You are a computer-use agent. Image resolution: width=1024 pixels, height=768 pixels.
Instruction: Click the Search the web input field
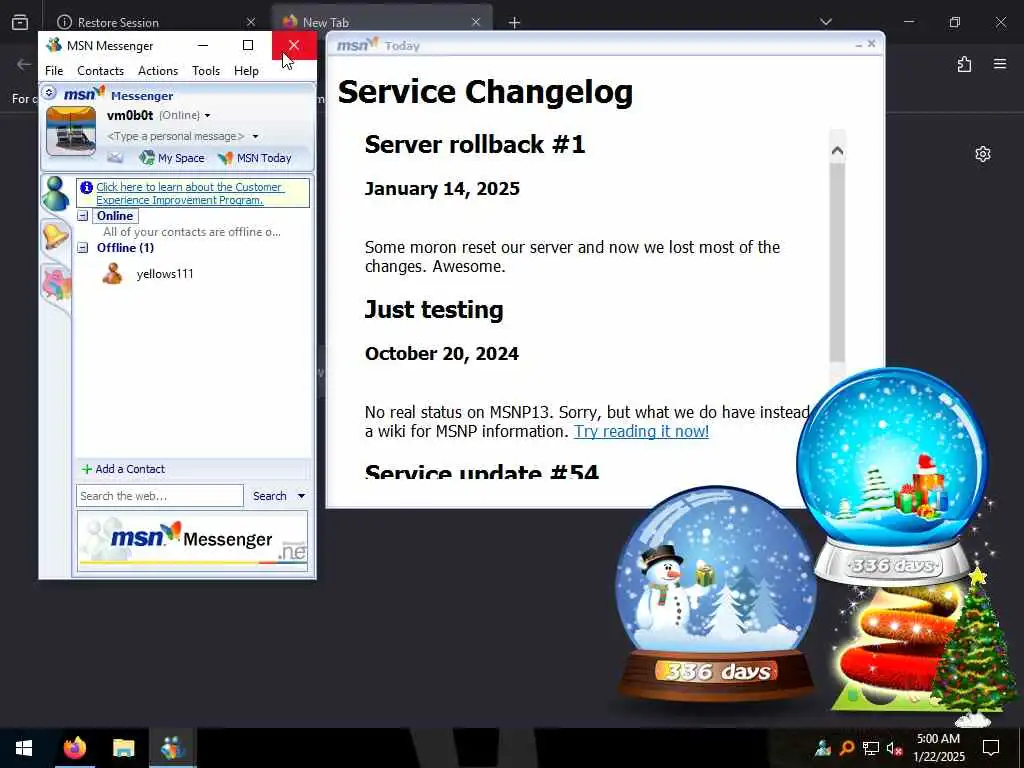[159, 496]
